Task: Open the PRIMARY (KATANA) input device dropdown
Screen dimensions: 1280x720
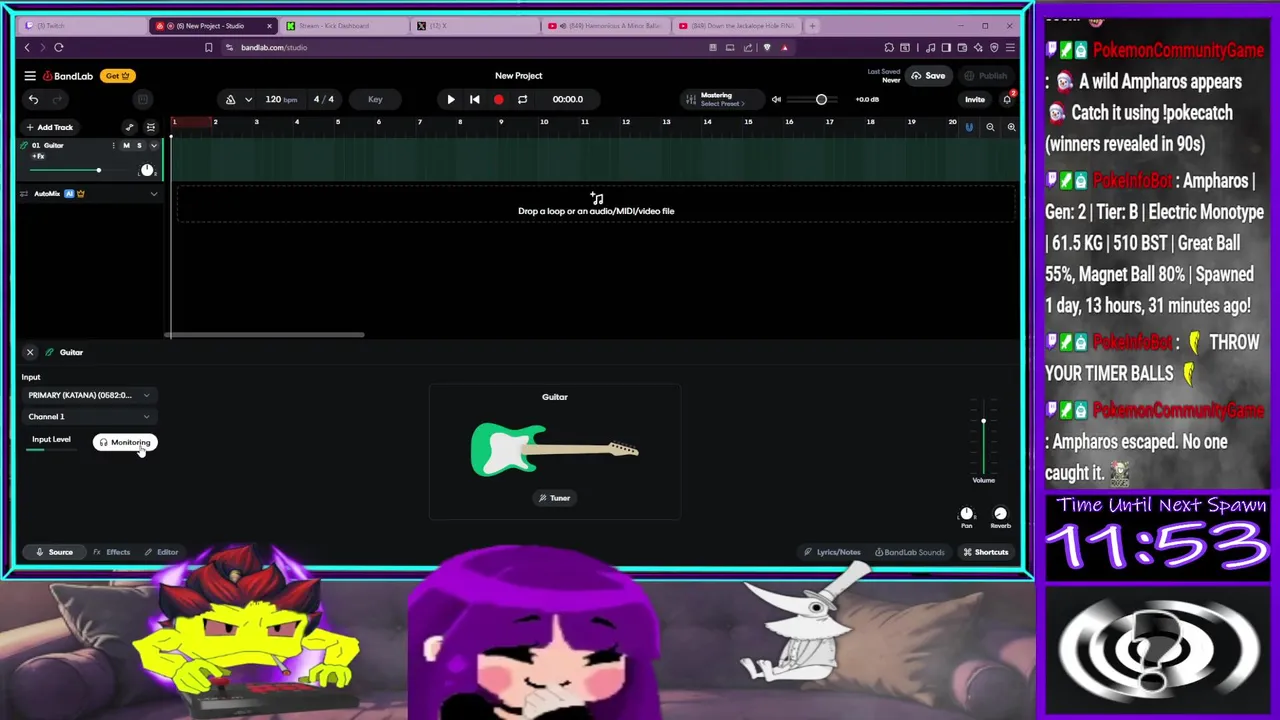Action: [89, 395]
